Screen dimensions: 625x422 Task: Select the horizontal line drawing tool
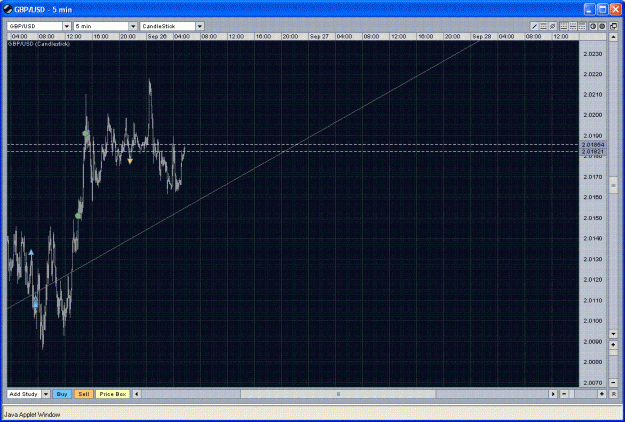[544, 27]
